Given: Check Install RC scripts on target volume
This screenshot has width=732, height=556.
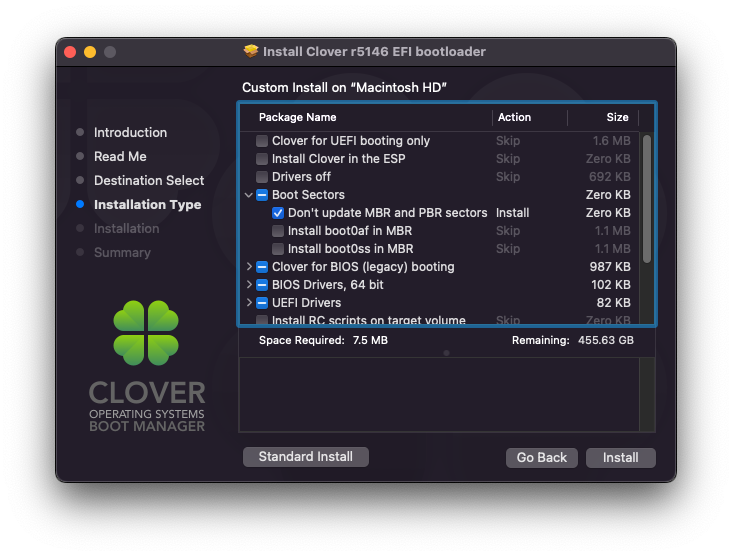Looking at the screenshot, I should [x=262, y=320].
